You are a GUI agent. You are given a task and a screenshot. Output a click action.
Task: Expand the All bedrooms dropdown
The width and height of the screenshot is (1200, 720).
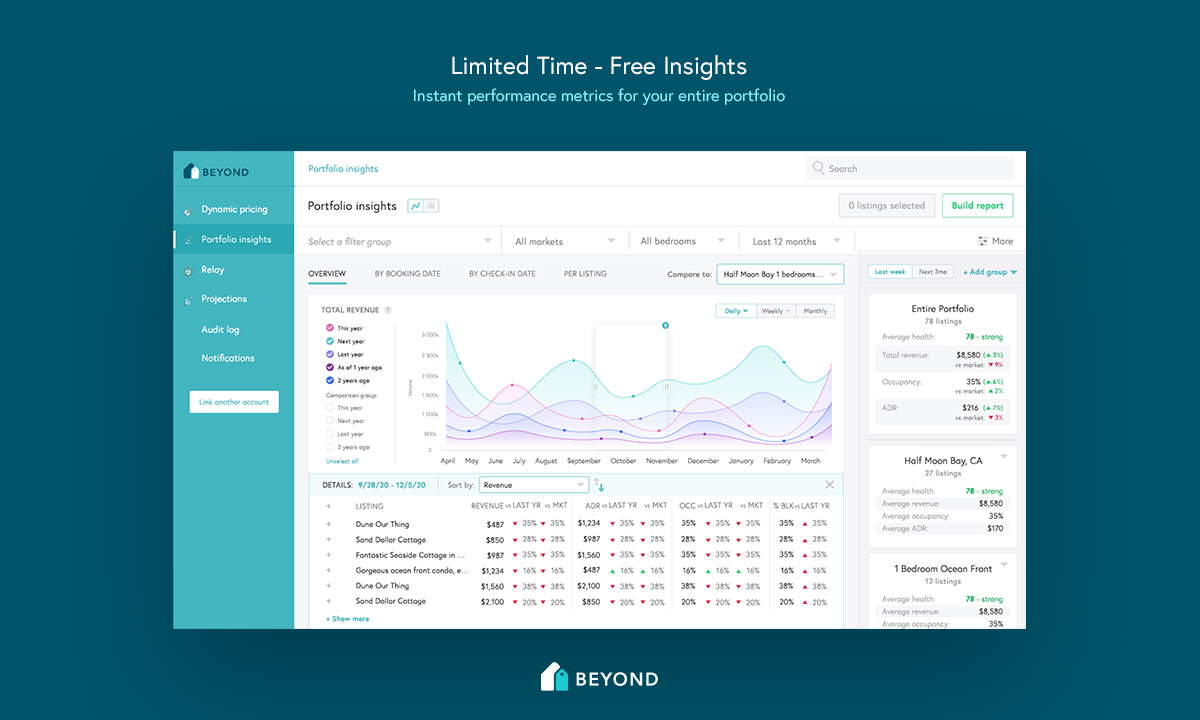click(683, 241)
